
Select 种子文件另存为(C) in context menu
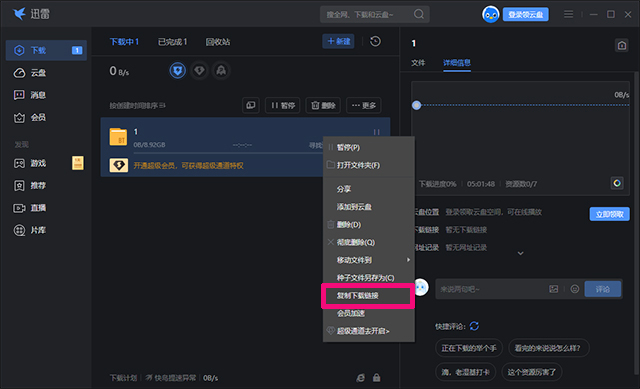pos(369,278)
